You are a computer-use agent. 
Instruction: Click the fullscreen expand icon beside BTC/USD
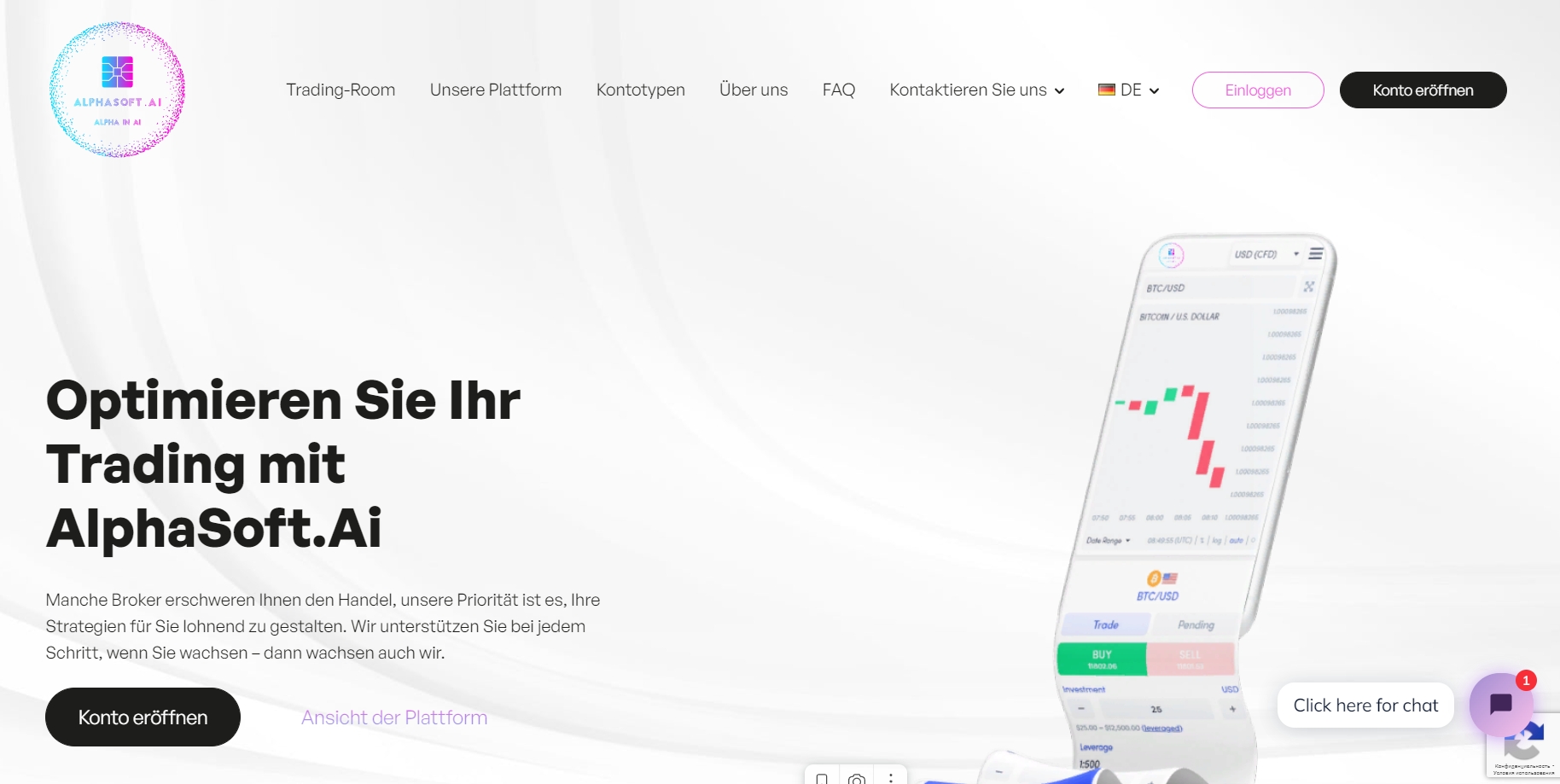coord(1308,287)
